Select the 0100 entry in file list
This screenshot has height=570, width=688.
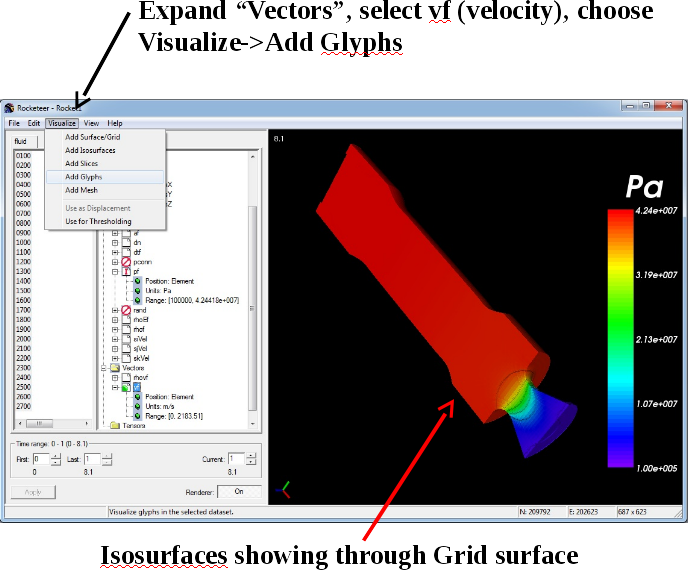click(23, 155)
